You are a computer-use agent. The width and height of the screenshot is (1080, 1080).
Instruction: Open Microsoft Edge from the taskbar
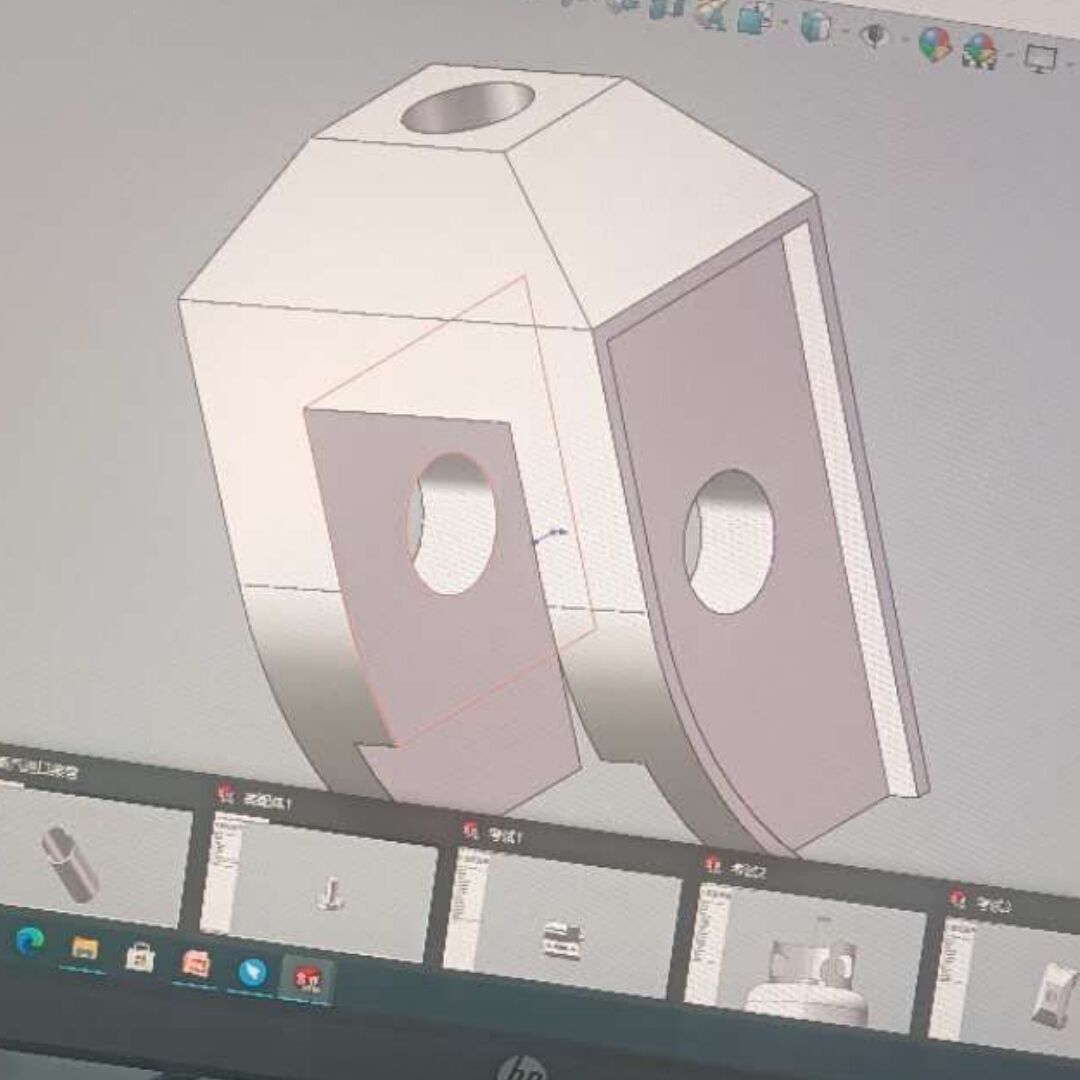click(29, 941)
